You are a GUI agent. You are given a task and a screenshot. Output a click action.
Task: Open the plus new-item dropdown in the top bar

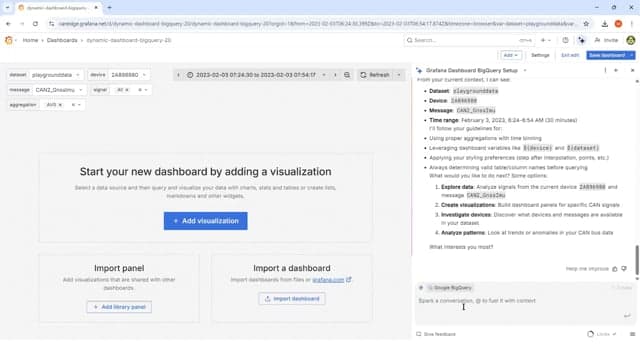[546, 40]
